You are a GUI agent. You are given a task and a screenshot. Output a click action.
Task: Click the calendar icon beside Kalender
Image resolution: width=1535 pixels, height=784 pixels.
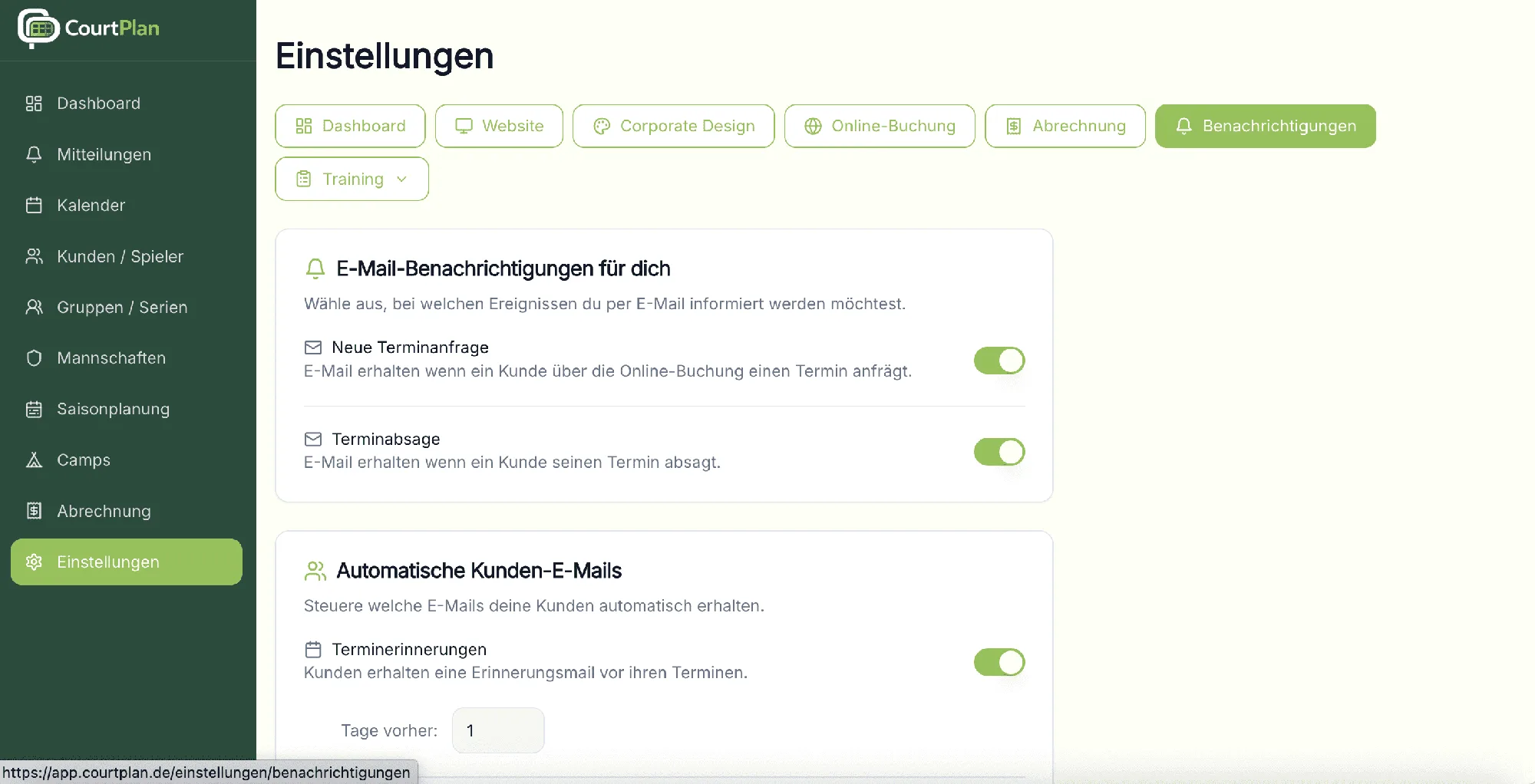coord(34,206)
